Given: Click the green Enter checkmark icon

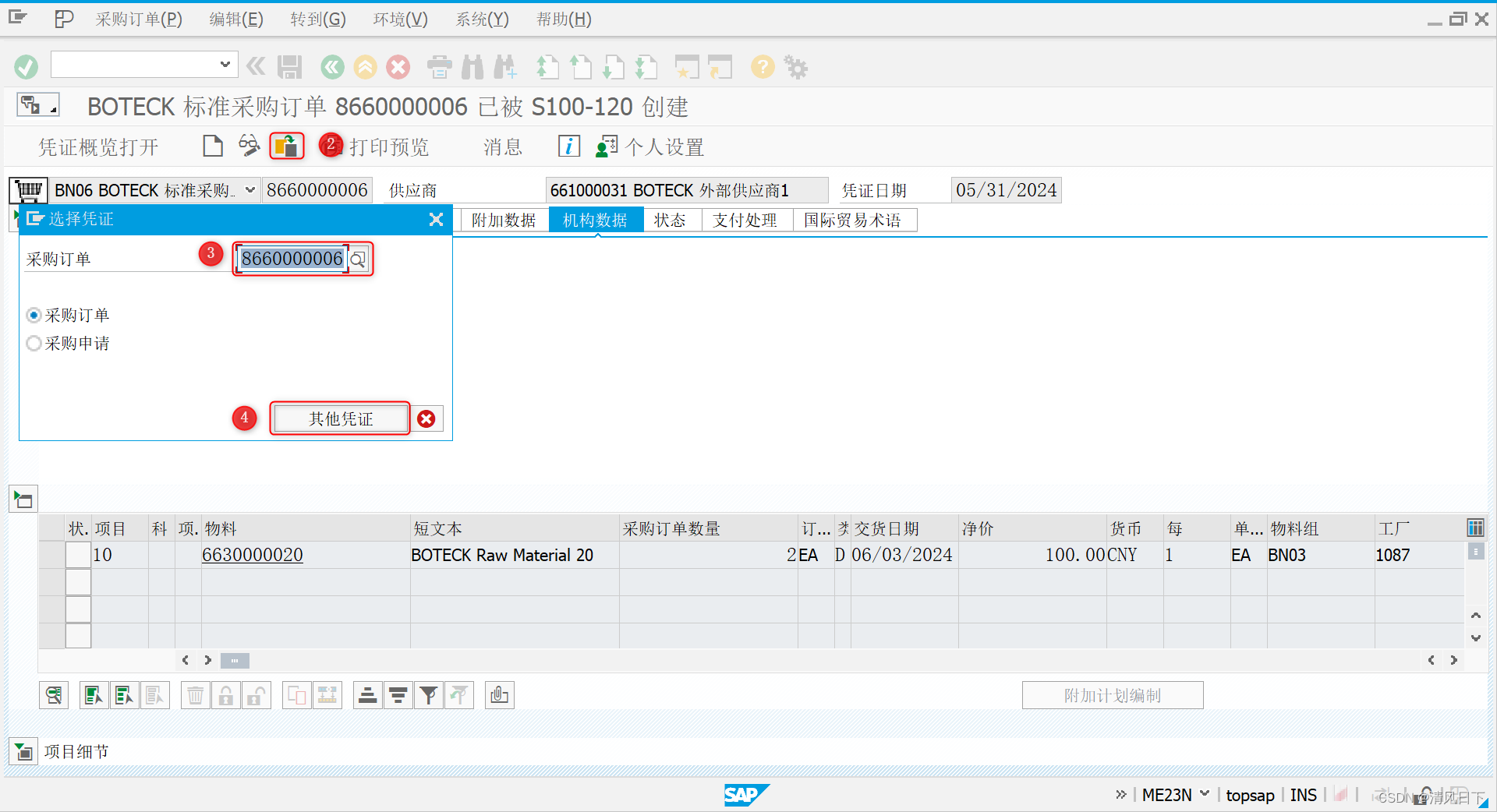Looking at the screenshot, I should (x=26, y=67).
